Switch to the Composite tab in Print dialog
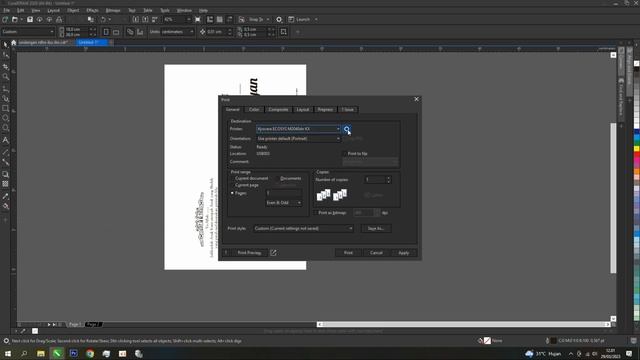The height and width of the screenshot is (360, 640). (x=278, y=109)
